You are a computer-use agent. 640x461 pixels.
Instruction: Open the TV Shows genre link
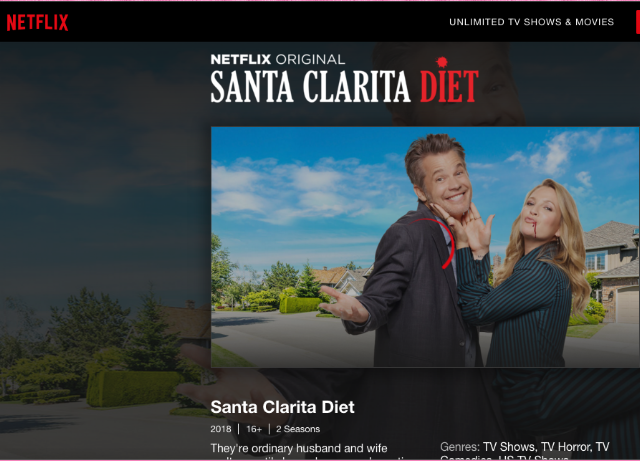click(x=511, y=447)
